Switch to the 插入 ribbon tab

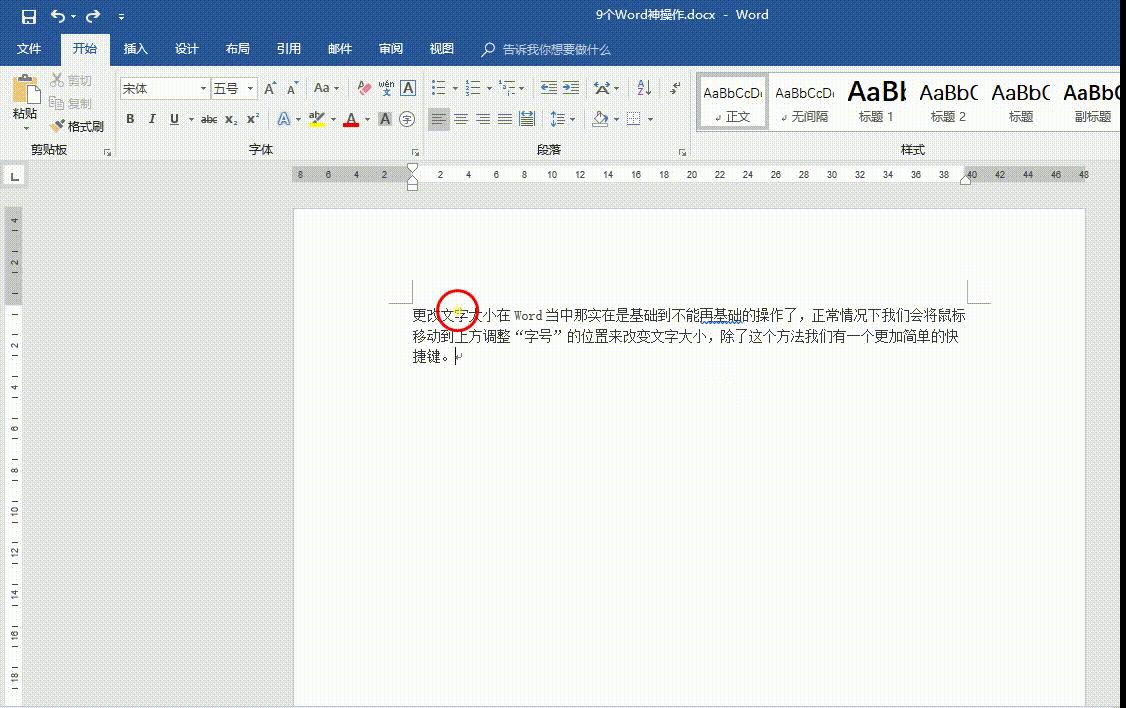[x=135, y=48]
